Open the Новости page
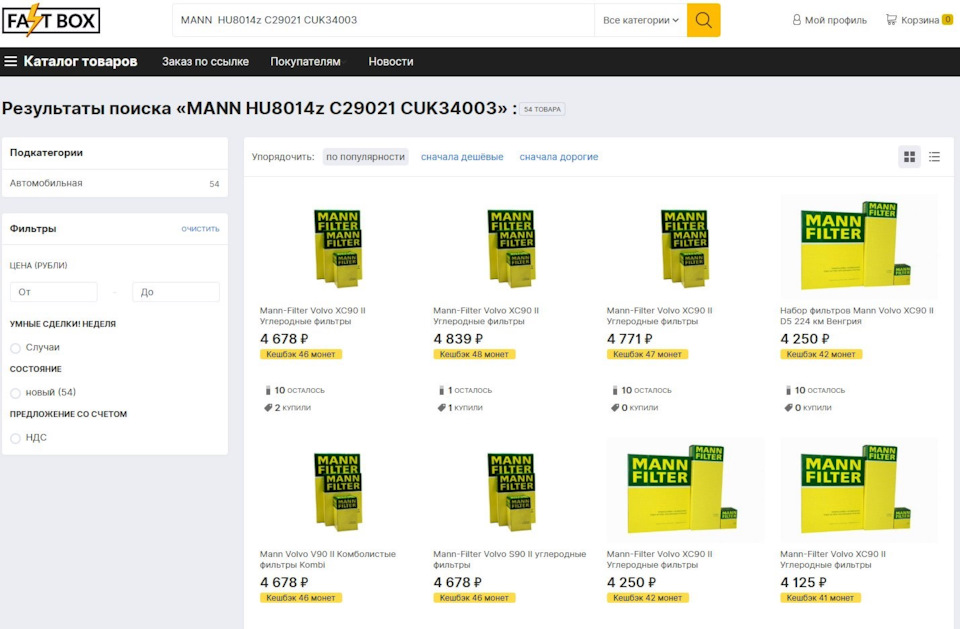Image resolution: width=960 pixels, height=629 pixels. (x=391, y=62)
